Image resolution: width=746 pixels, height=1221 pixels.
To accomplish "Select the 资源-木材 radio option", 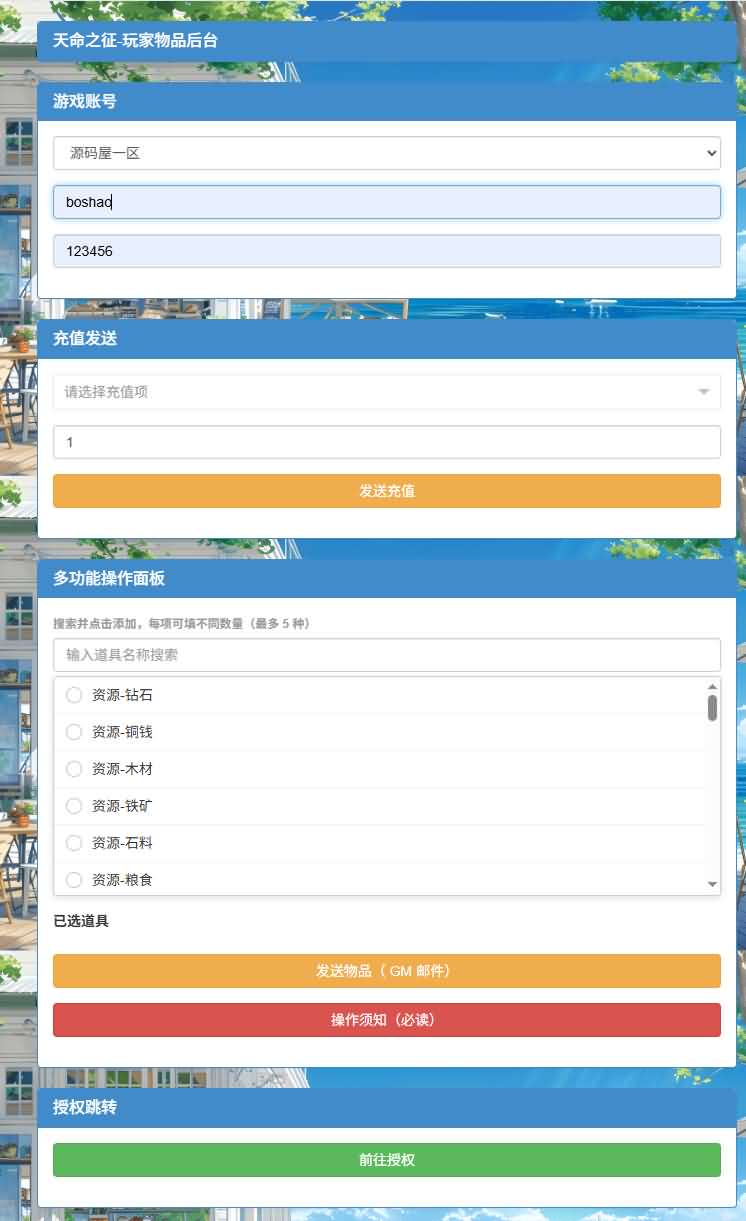I will point(74,769).
